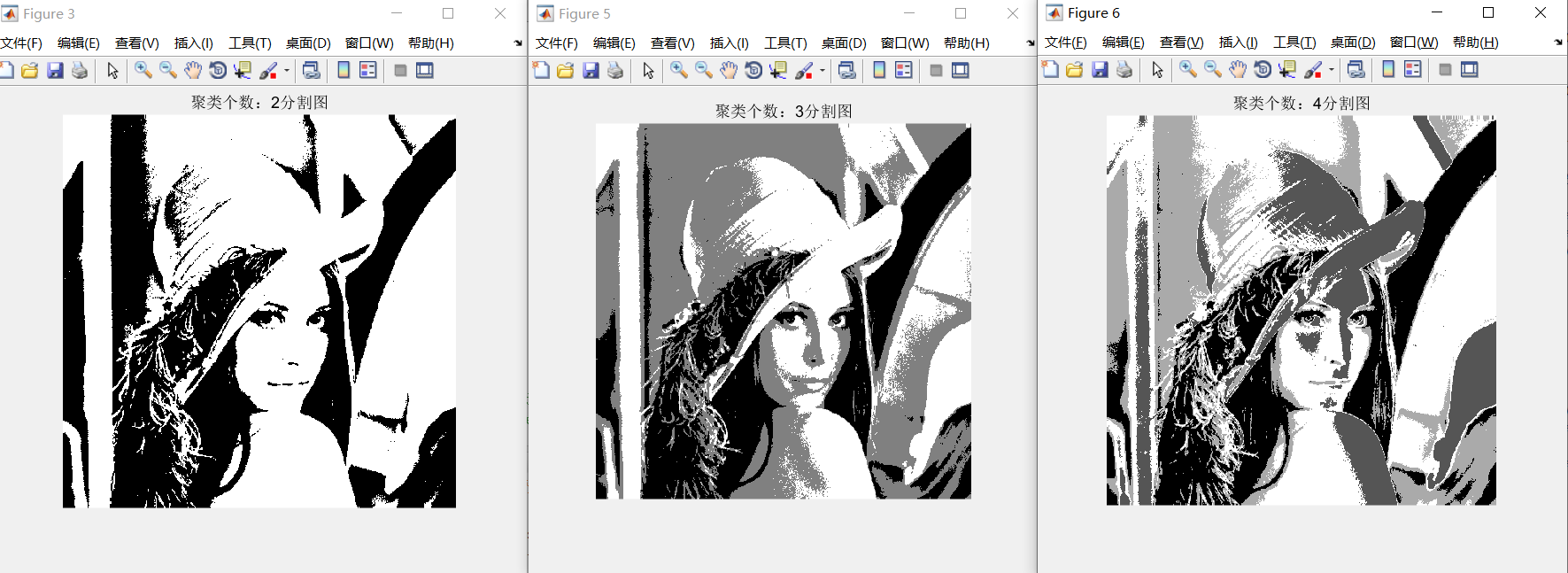
Task: Click the 3-cluster segmented image in Figure 5
Action: (784, 311)
